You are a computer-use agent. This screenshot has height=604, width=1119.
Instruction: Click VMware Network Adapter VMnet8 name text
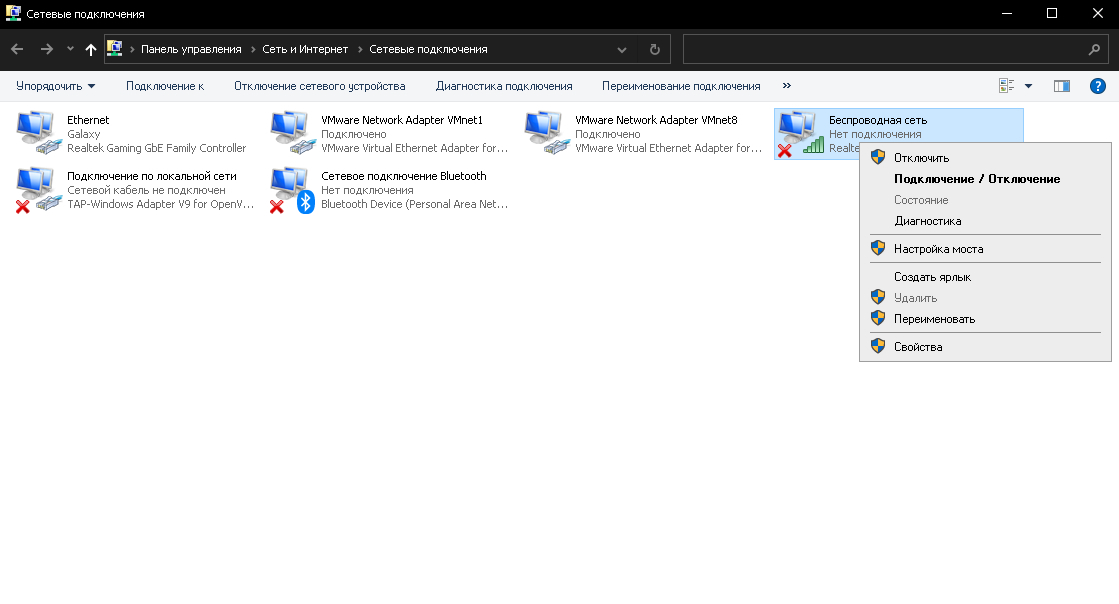(x=656, y=120)
